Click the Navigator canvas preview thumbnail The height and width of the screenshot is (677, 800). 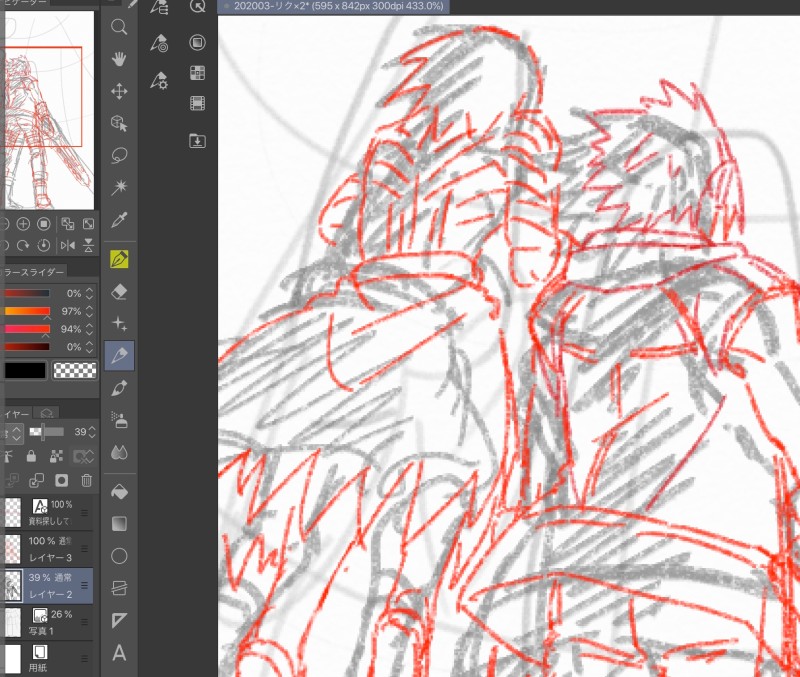tap(49, 110)
